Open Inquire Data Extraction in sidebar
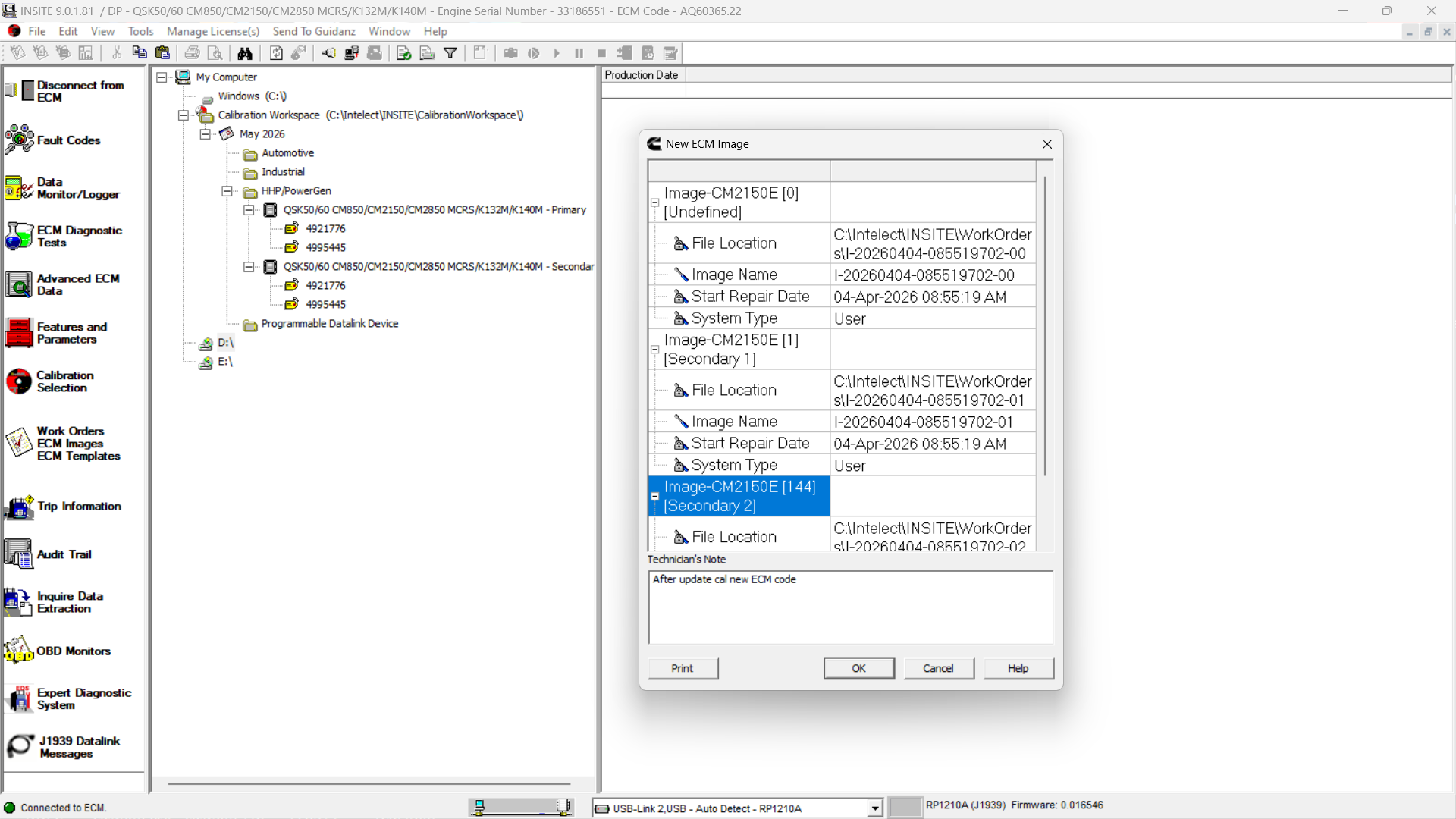This screenshot has height=819, width=1456. click(55, 602)
